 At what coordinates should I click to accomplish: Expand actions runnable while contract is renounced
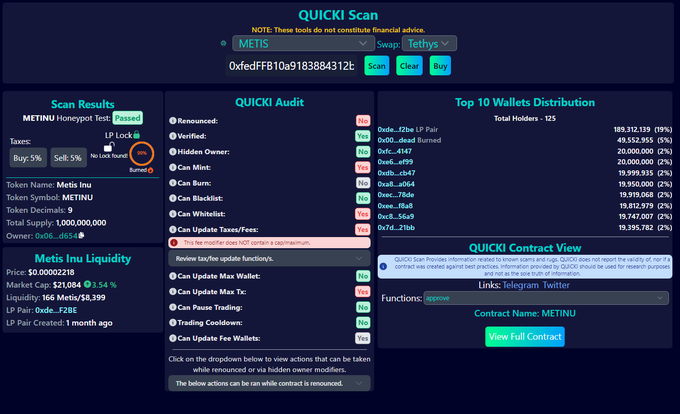269,383
